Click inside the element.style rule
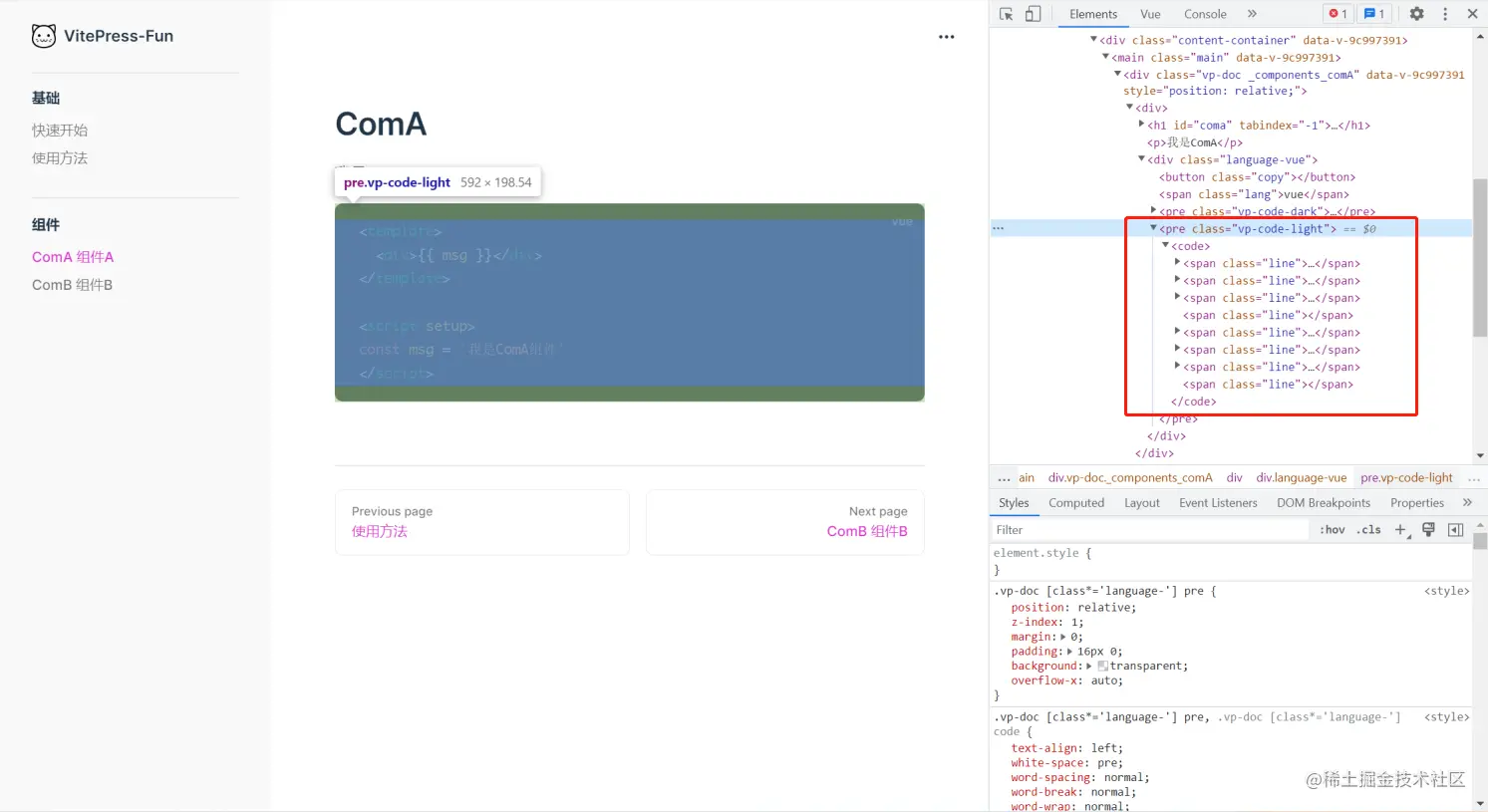This screenshot has width=1488, height=812. click(1231, 561)
